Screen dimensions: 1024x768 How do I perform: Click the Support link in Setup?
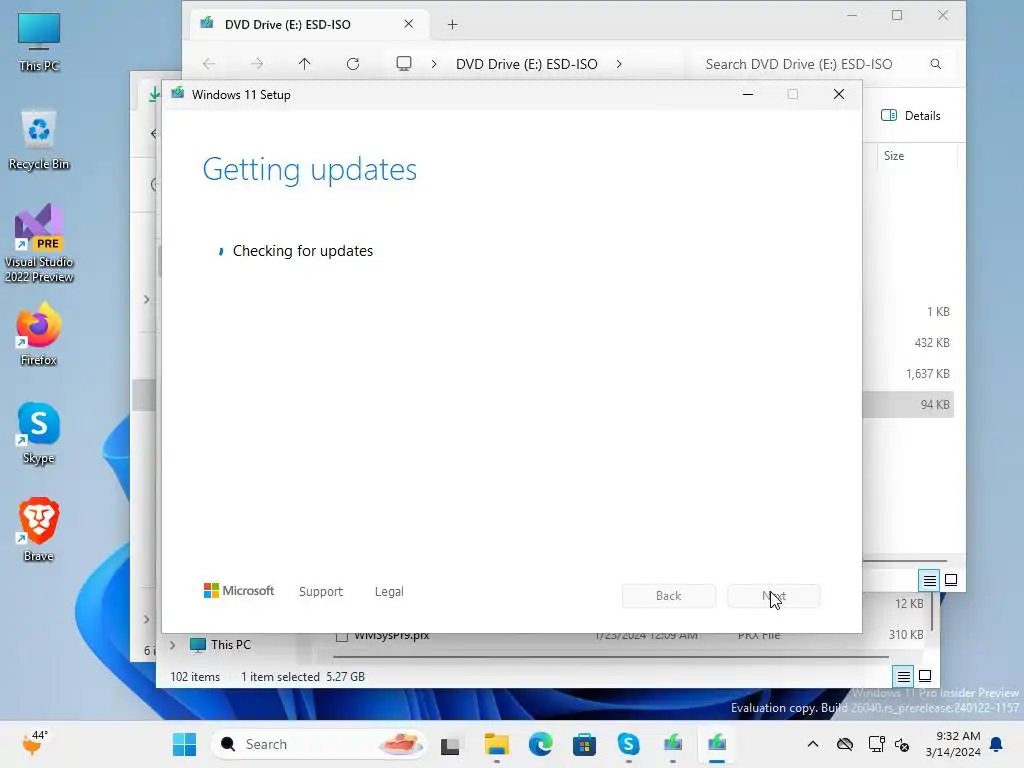point(321,592)
